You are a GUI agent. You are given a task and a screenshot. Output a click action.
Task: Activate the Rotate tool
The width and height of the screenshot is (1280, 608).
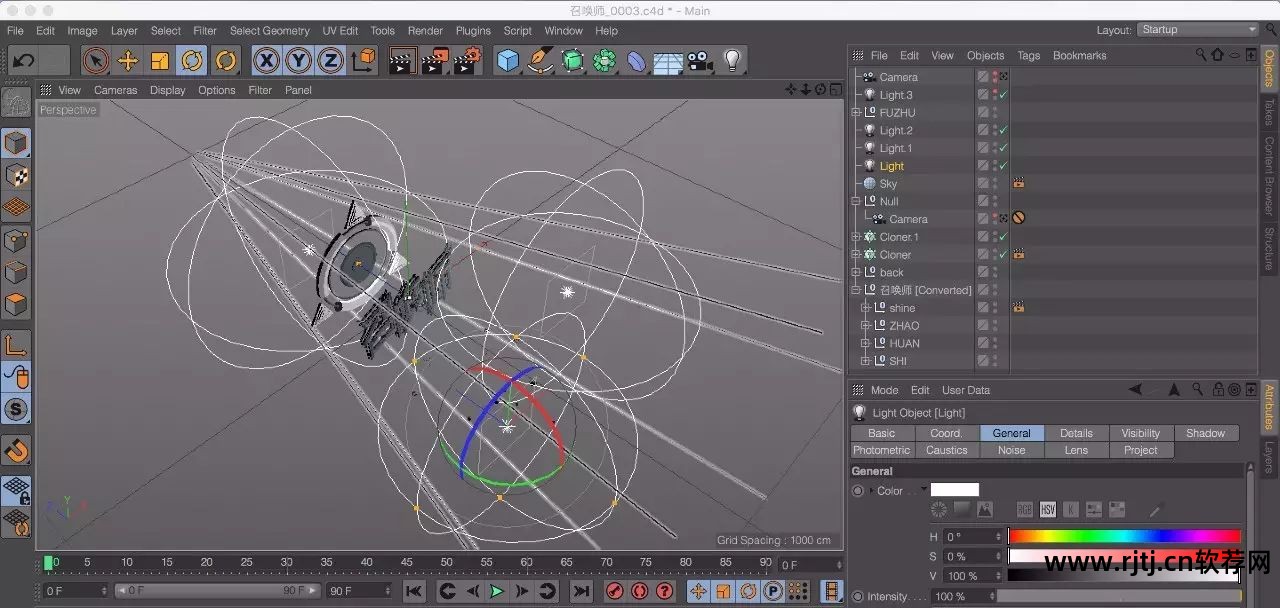click(x=192, y=61)
